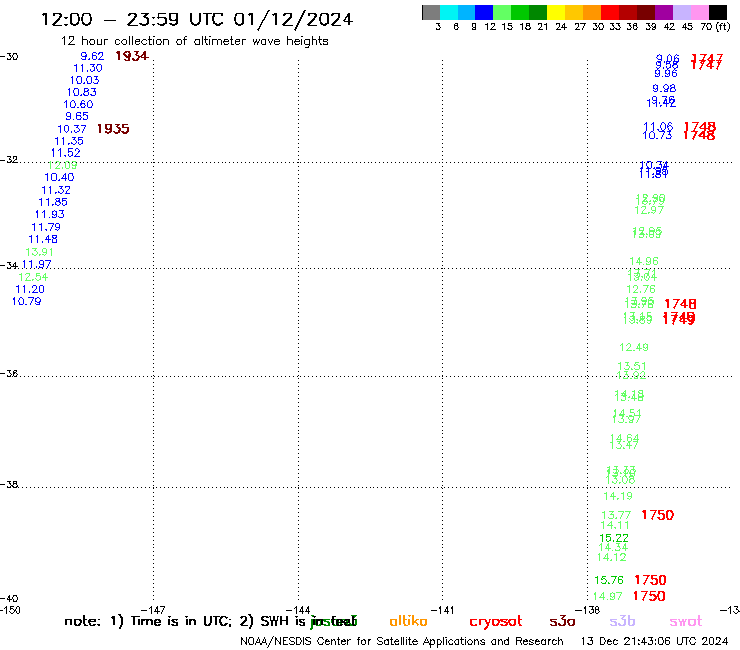Click the green 13.91 wave height reading
Screen dimensions: 740x650
click(x=39, y=252)
